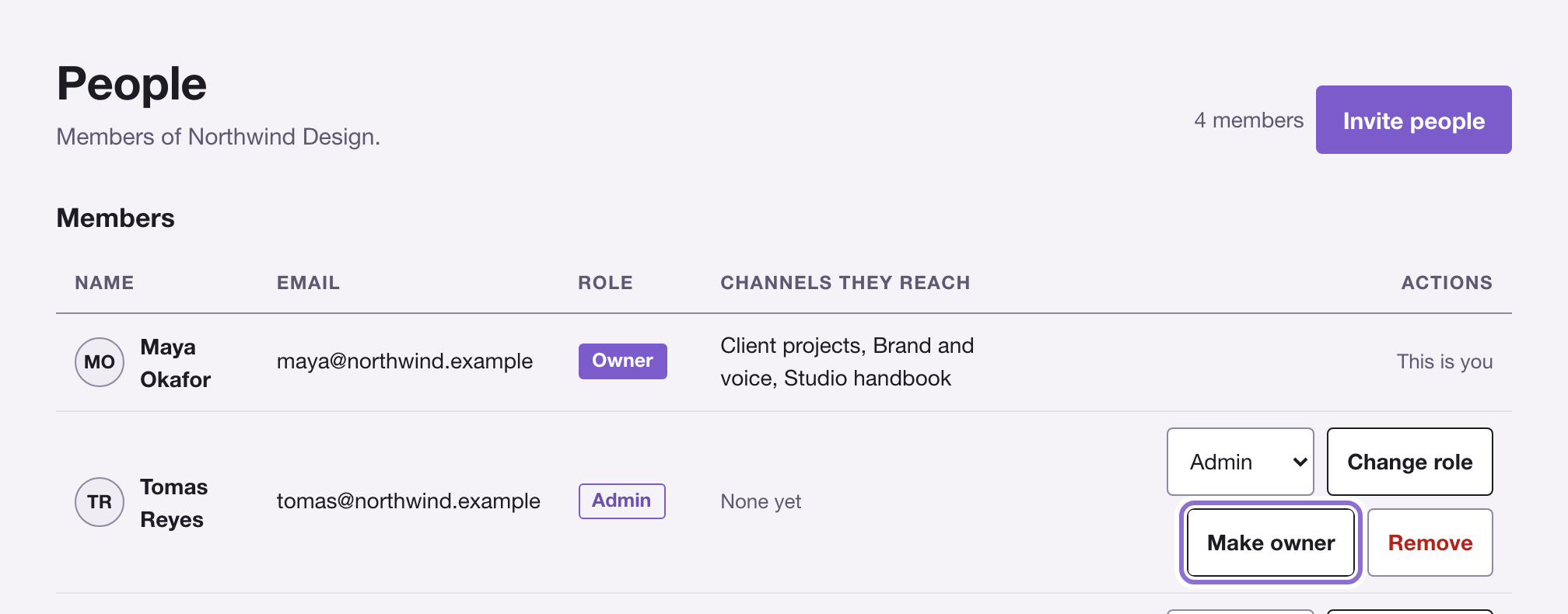The image size is (1568, 614).
Task: Select email tomas@northwind.example
Action: pos(408,501)
